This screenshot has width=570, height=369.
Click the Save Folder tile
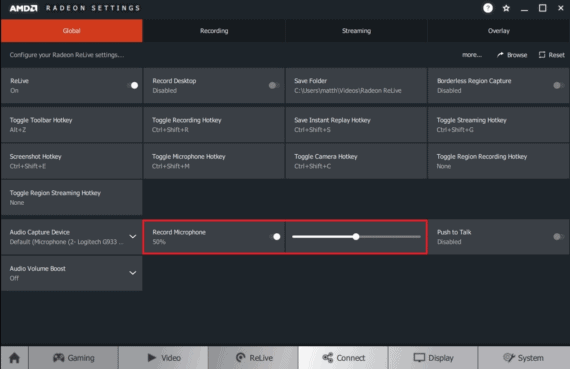pos(356,85)
